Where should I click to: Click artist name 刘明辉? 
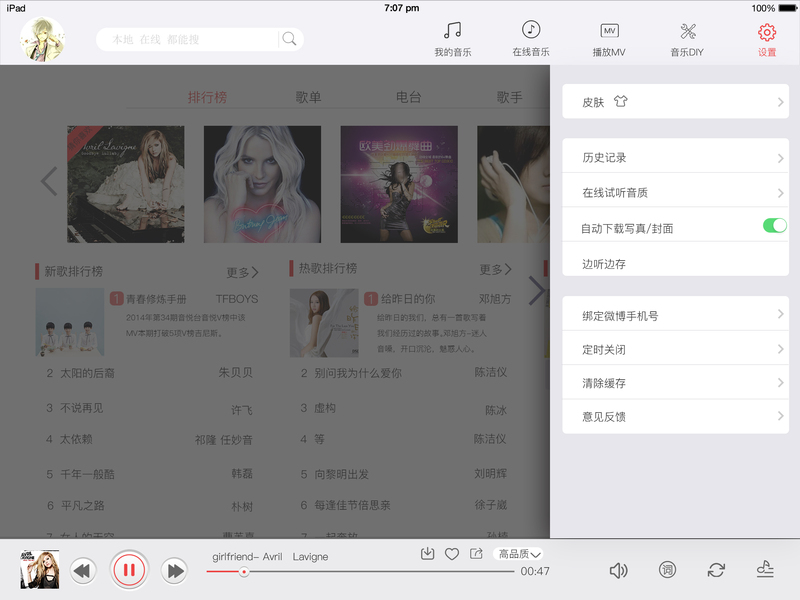490,474
